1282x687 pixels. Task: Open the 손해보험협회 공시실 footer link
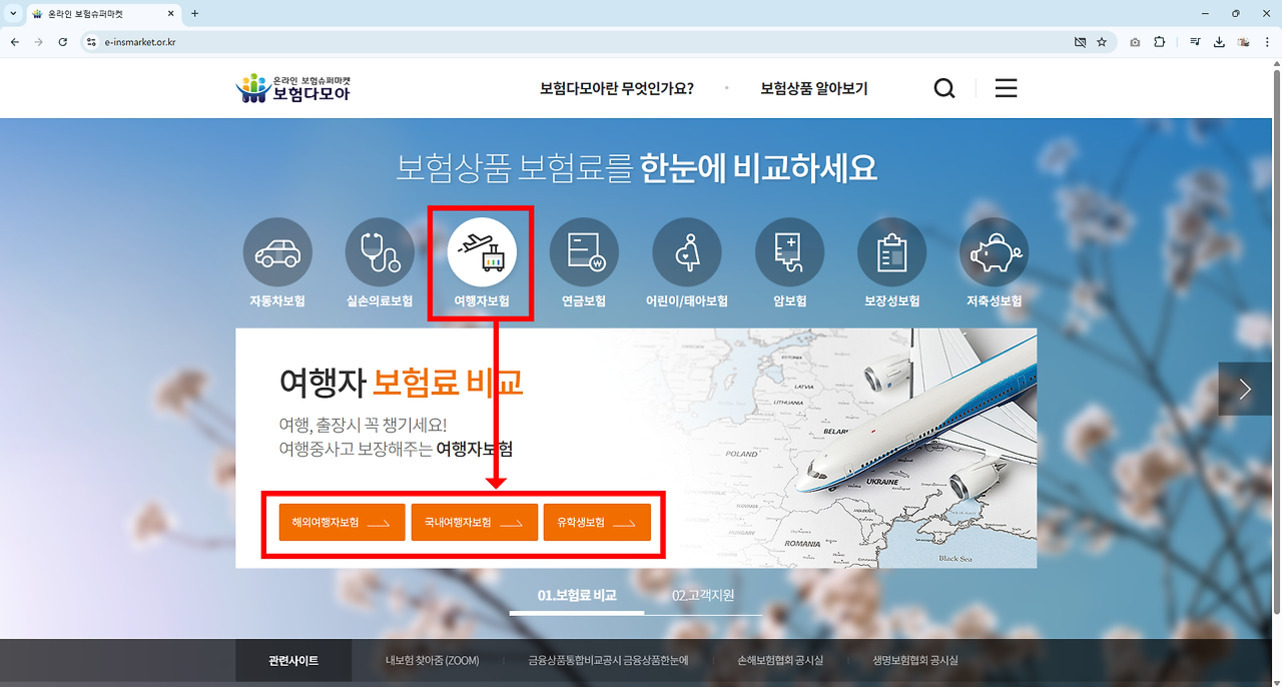778,660
